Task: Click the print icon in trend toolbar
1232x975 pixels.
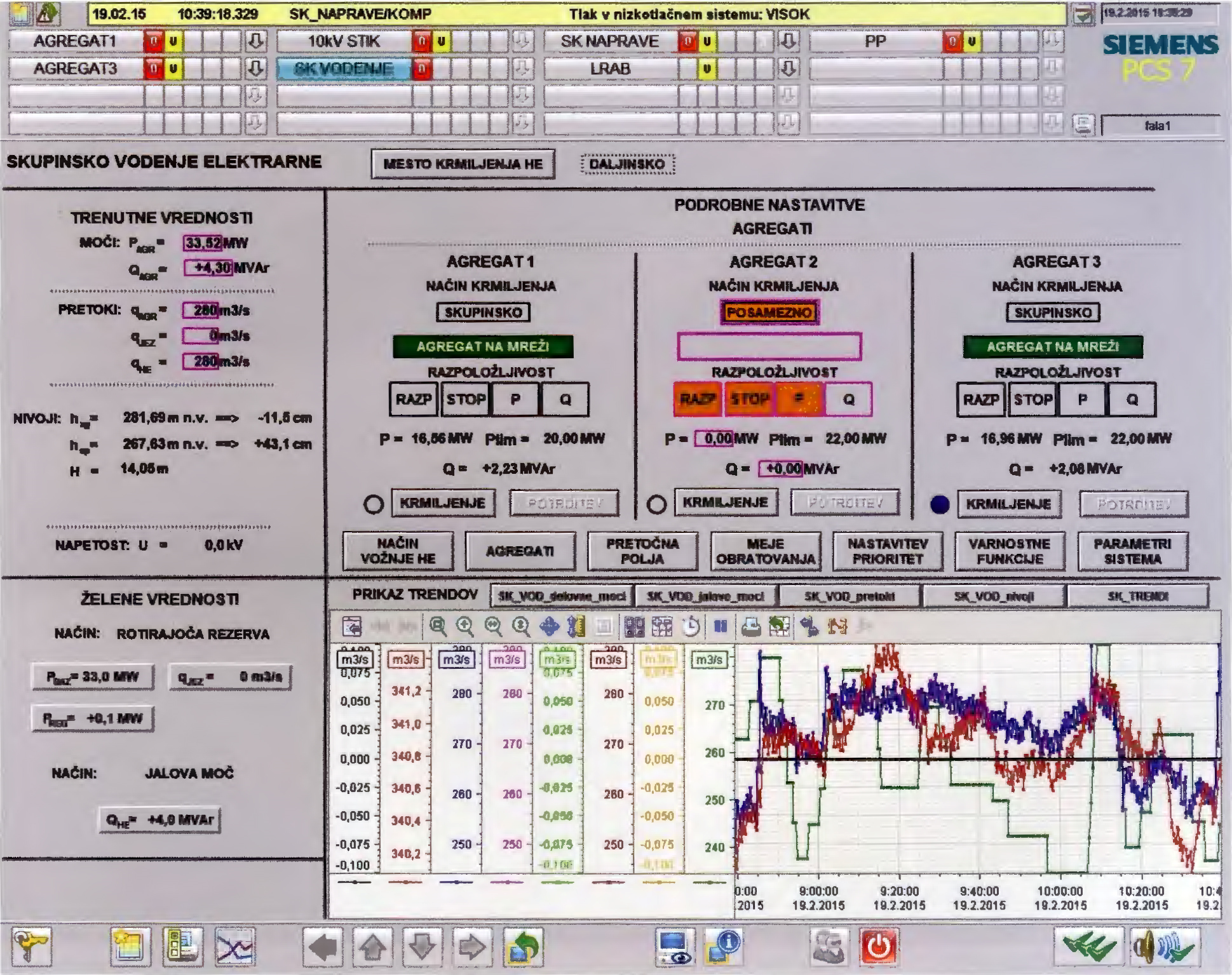Action: click(x=750, y=627)
